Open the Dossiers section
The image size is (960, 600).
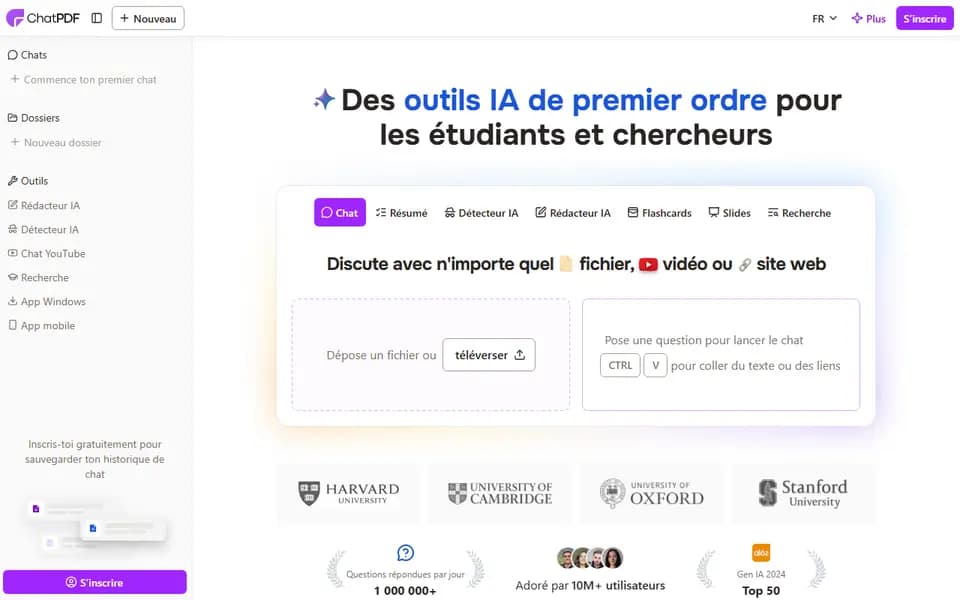pyautogui.click(x=34, y=118)
